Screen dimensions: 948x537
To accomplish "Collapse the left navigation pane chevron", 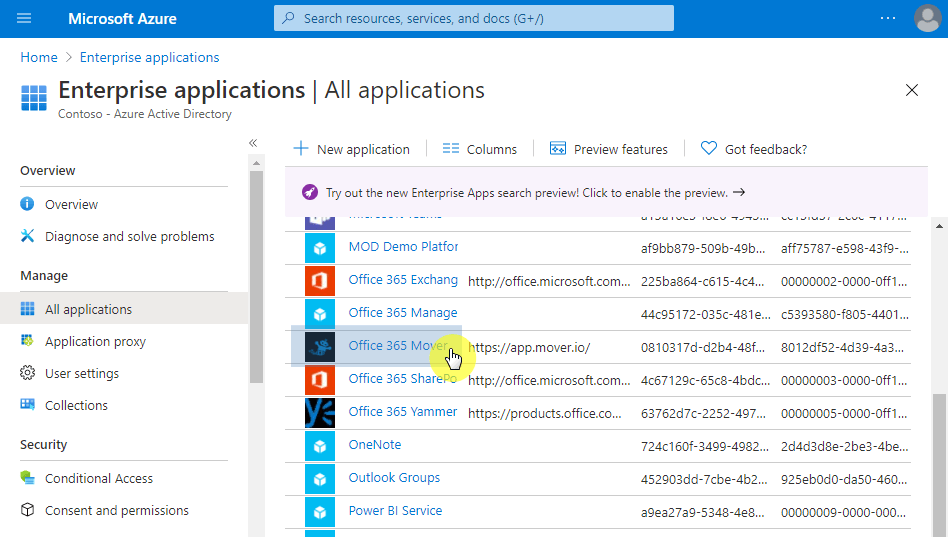I will coord(253,143).
